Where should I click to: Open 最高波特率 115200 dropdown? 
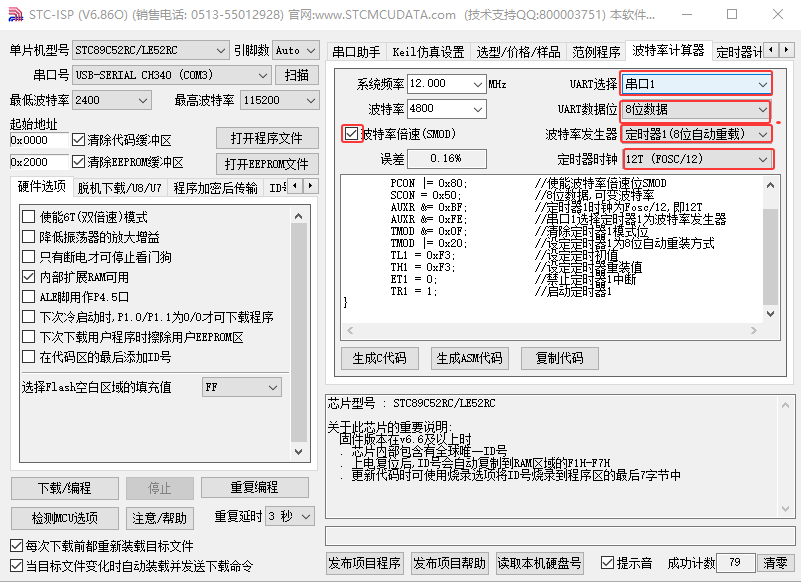[x=280, y=100]
